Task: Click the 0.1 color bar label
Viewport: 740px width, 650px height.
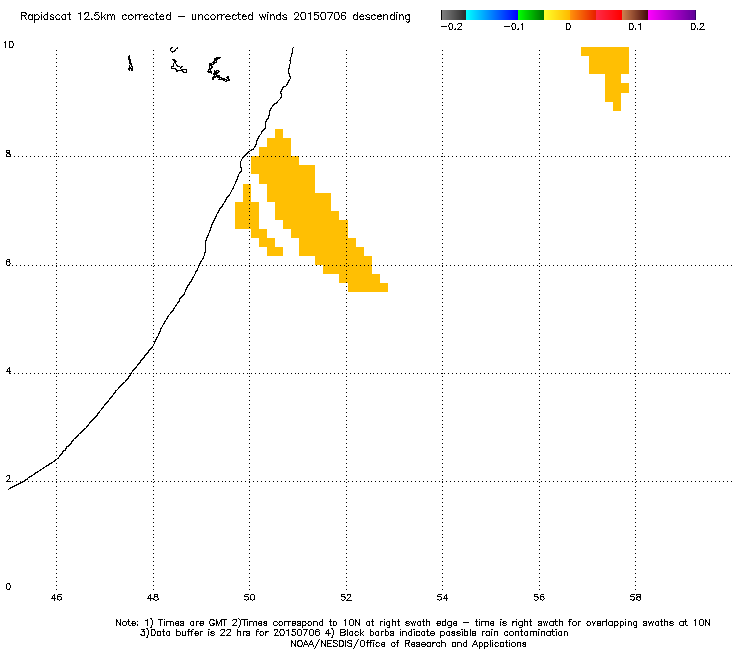Action: [635, 27]
